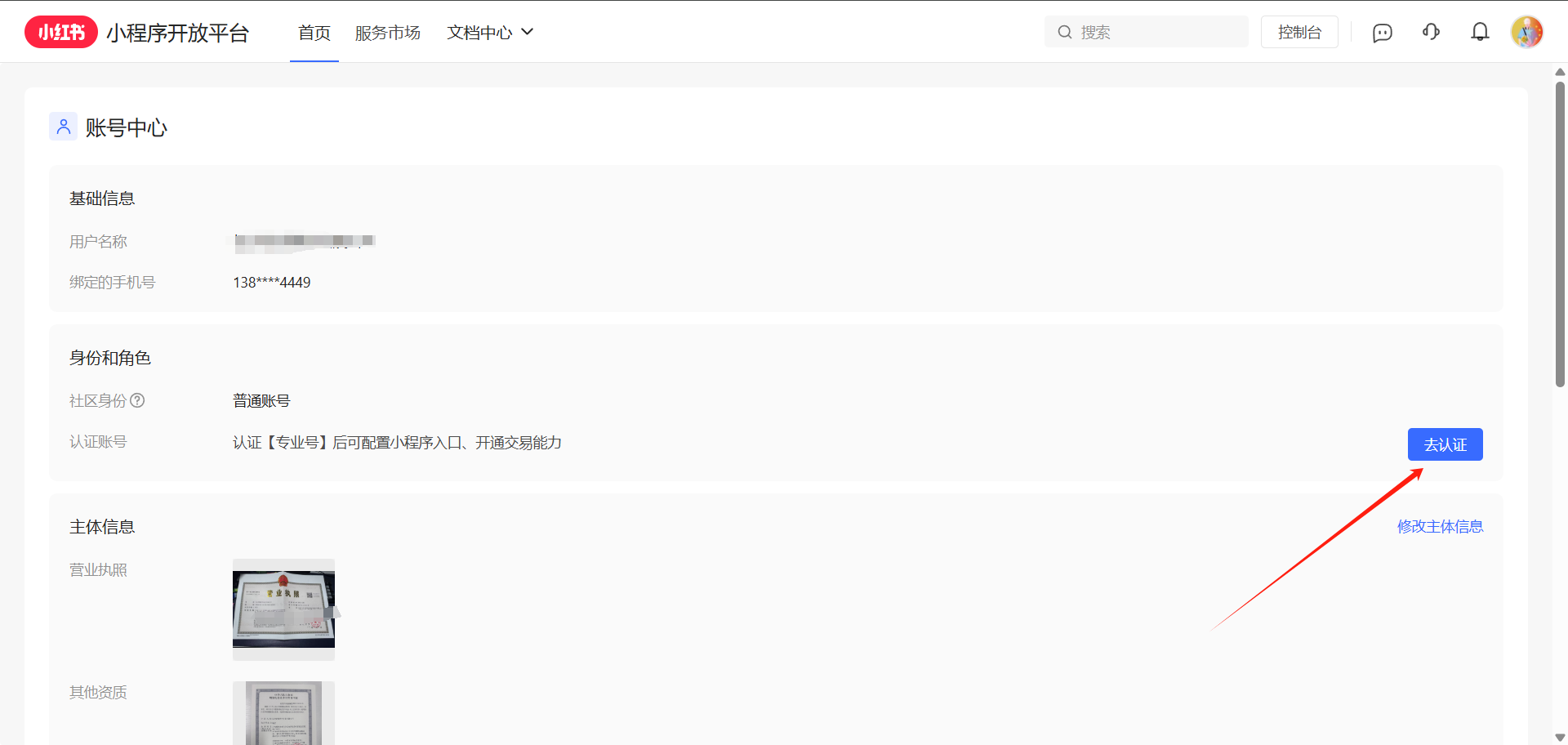Click the 社区身份 help question-mark icon

click(138, 400)
